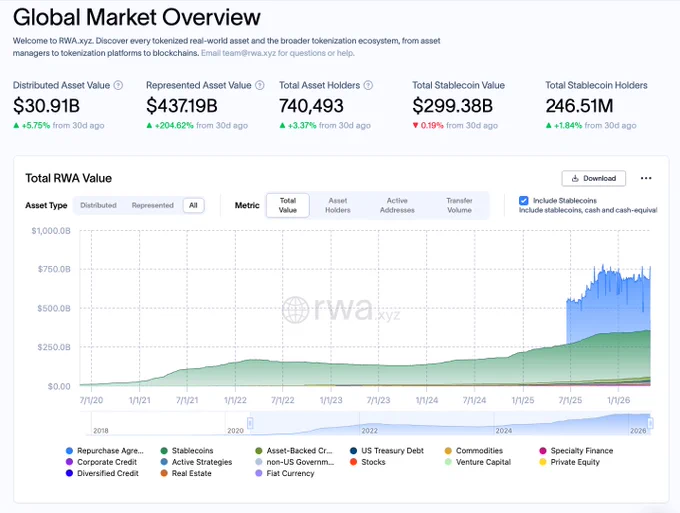
Task: Click the Download button
Action: [594, 178]
